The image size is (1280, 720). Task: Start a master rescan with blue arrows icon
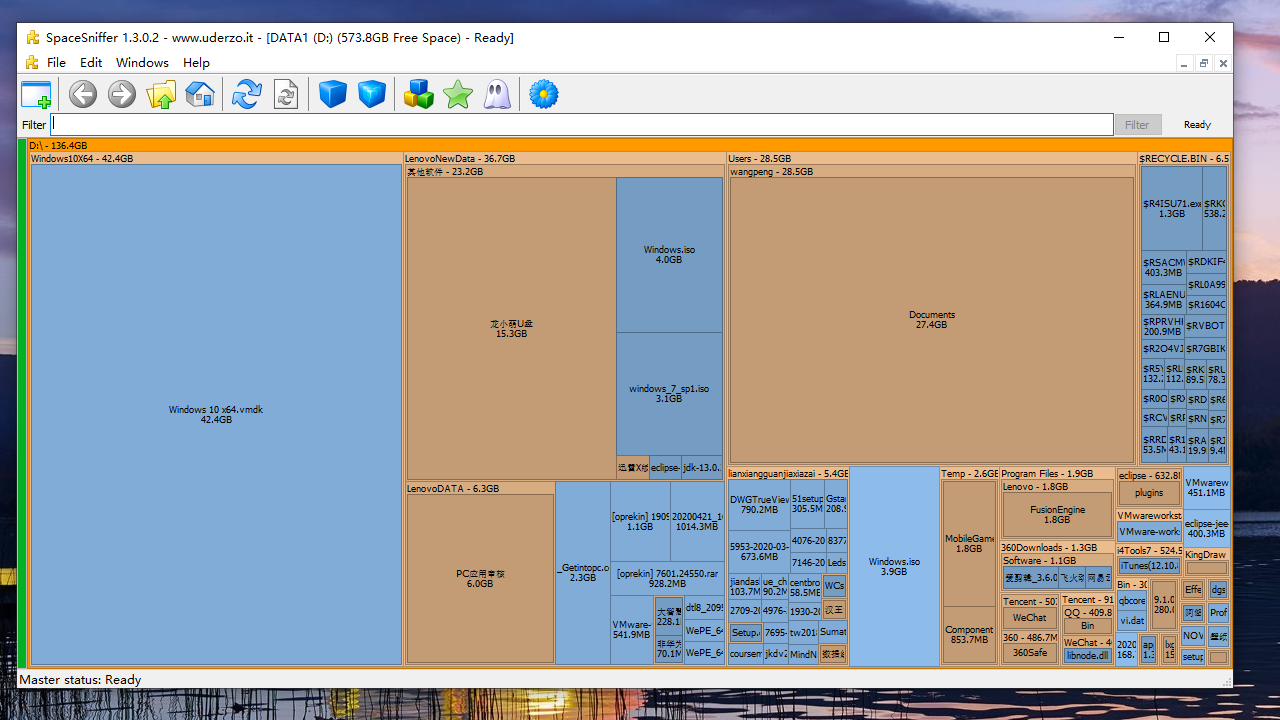[246, 95]
